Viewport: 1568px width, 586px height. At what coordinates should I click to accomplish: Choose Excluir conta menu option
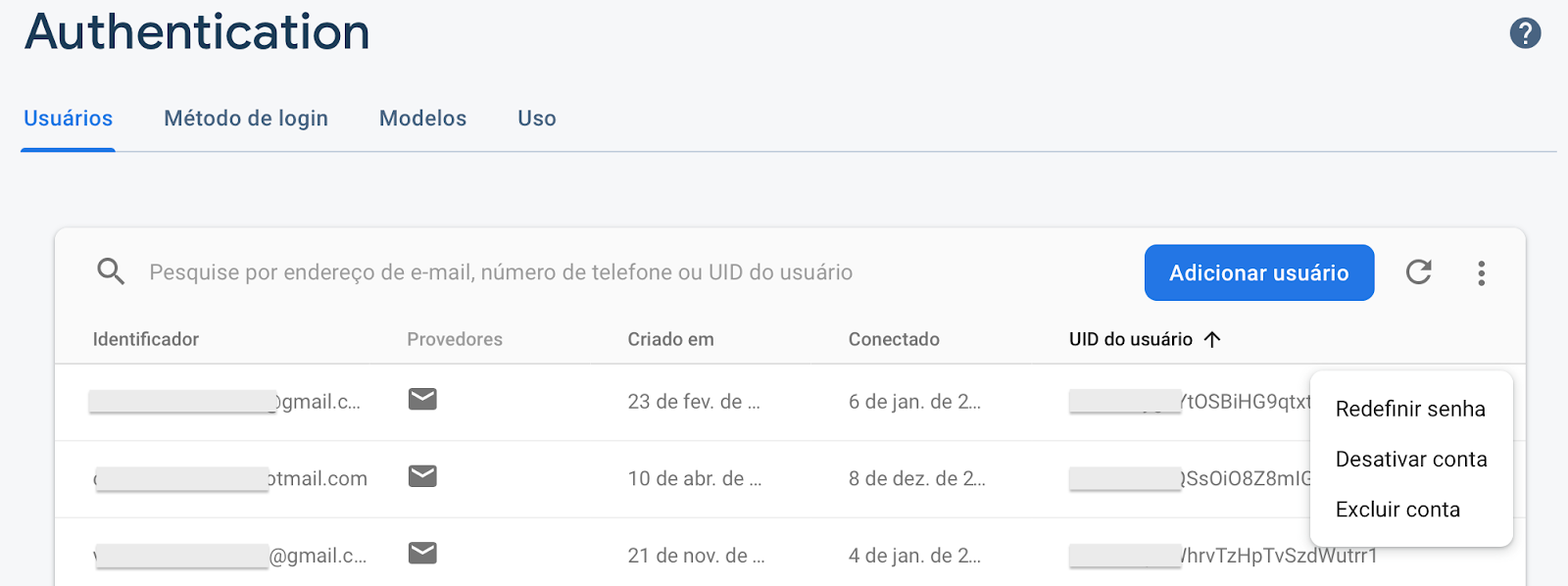pos(1397,510)
